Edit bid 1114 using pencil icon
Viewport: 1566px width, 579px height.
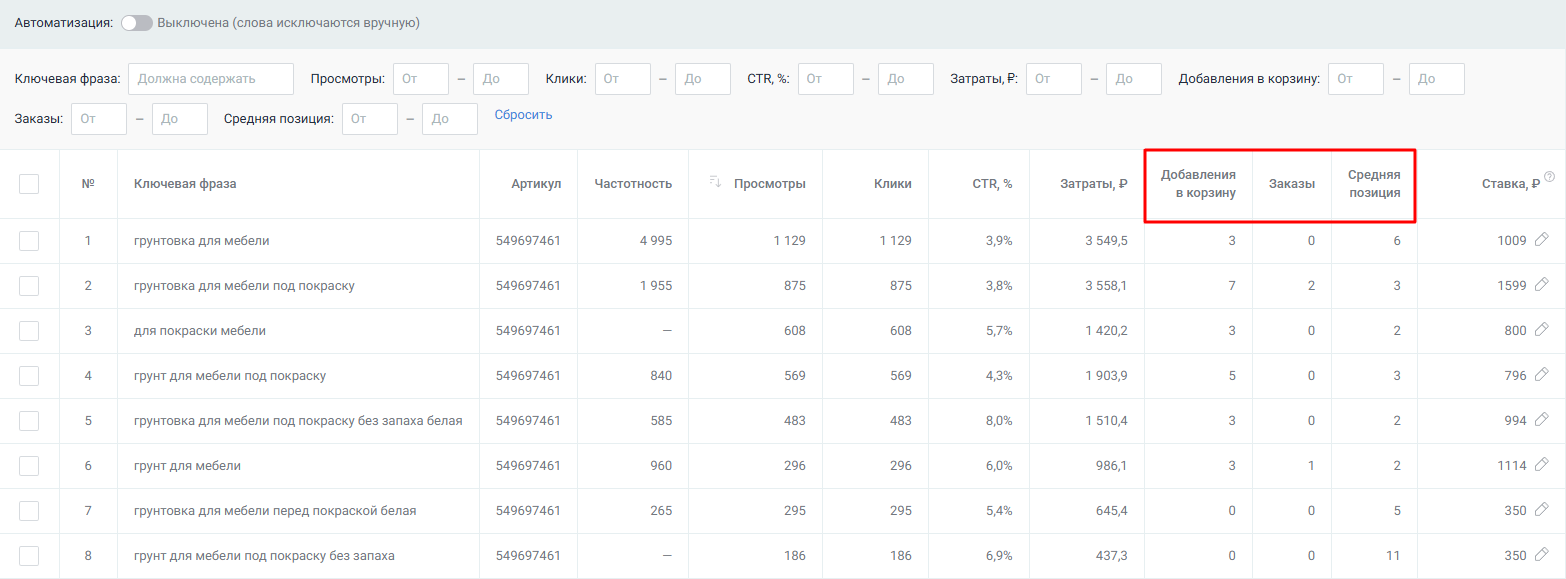click(1541, 465)
